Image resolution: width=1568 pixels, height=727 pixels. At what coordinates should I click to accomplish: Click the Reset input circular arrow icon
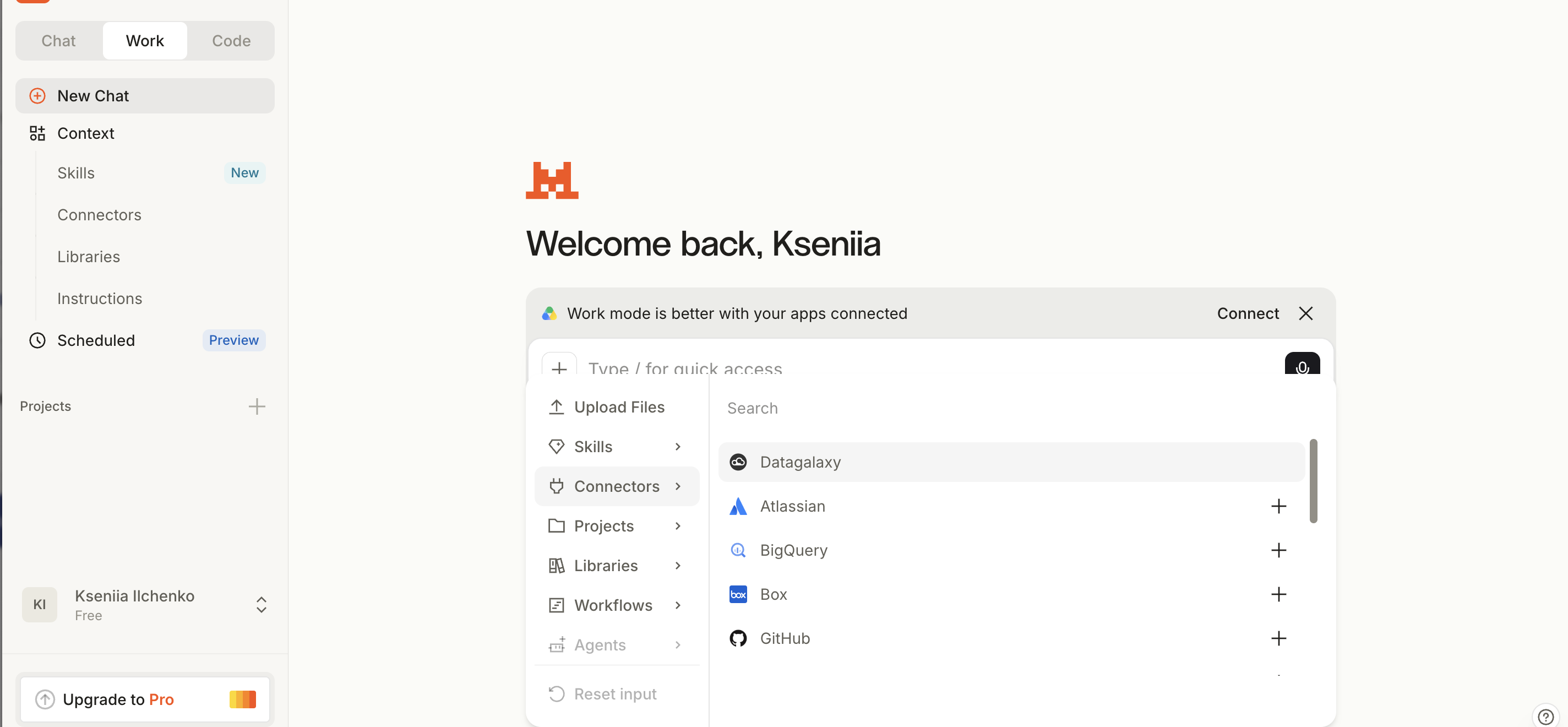(x=557, y=694)
